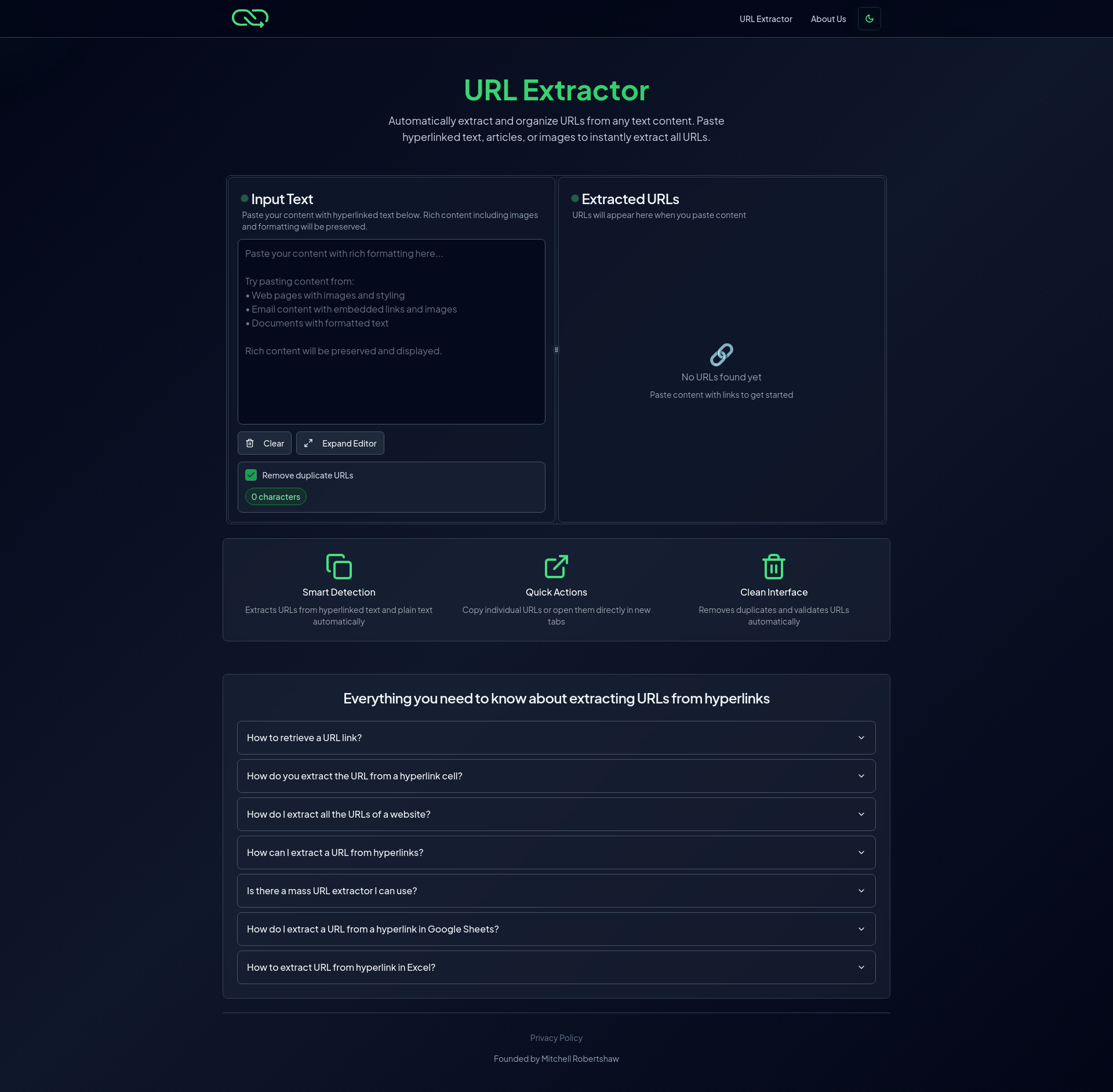1113x1092 pixels.
Task: Open the About Us page
Action: click(828, 19)
